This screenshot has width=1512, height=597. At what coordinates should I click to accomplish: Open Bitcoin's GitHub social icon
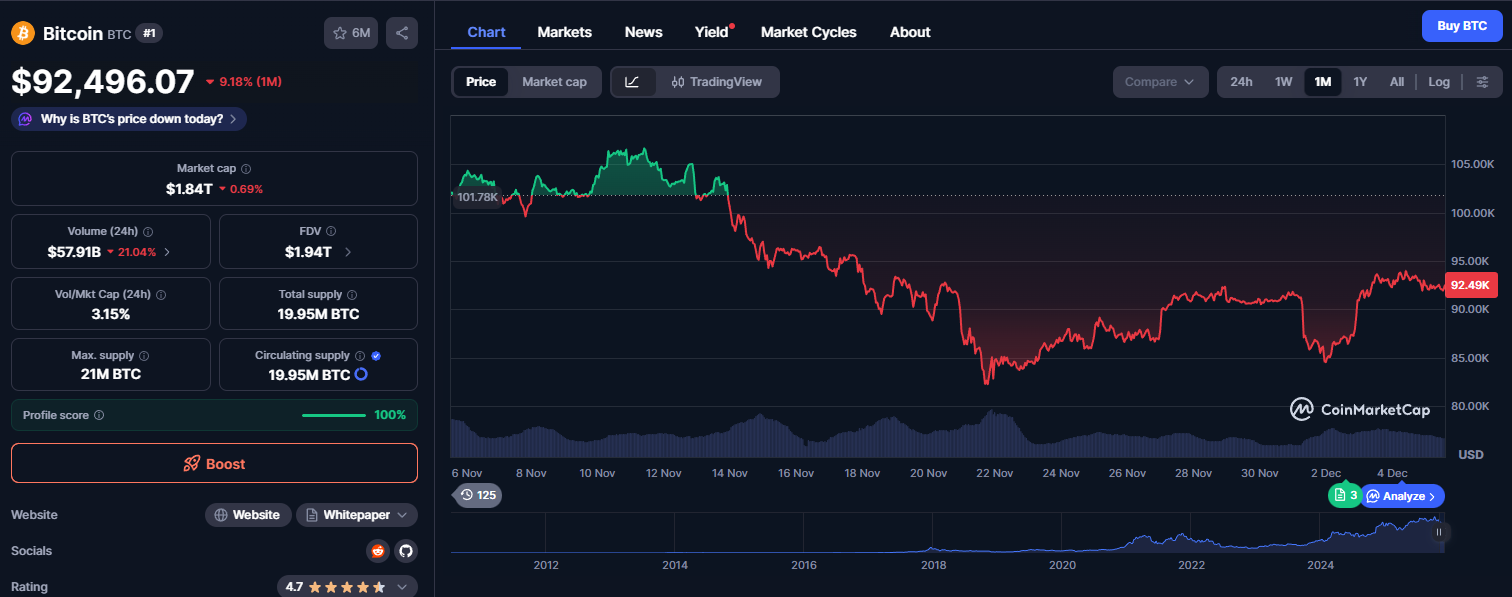405,551
